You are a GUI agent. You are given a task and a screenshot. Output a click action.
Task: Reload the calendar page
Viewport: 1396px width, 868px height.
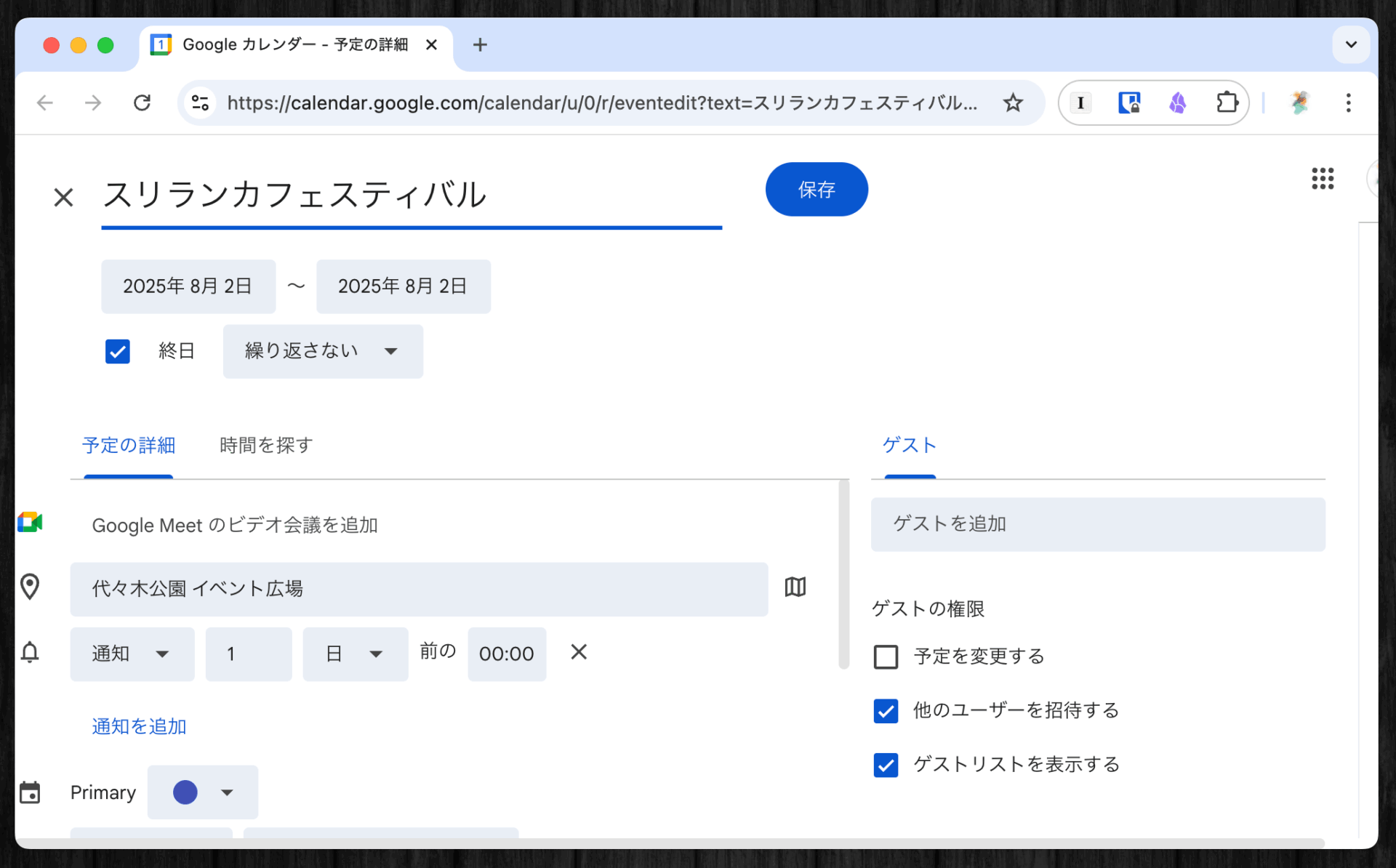(x=143, y=103)
